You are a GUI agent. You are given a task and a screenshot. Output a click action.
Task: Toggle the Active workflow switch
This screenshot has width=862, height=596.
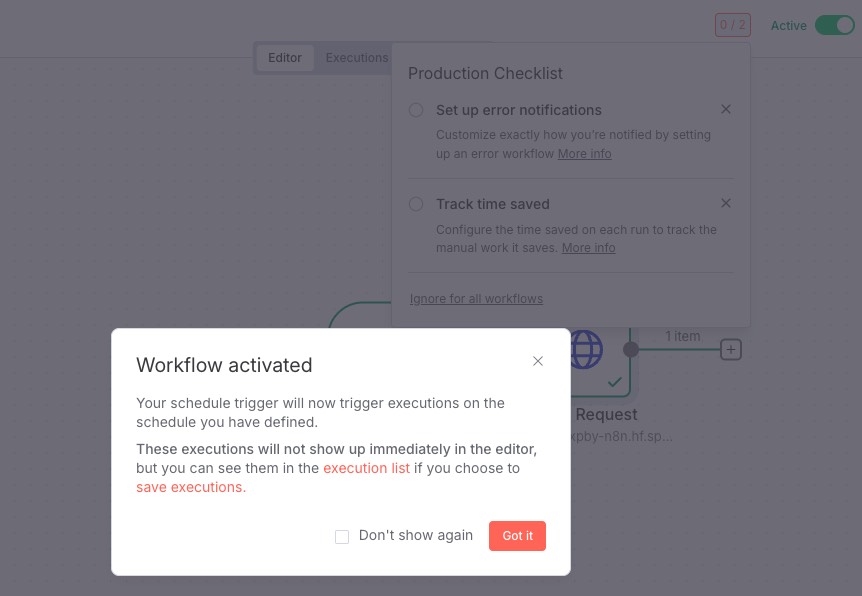(x=834, y=25)
